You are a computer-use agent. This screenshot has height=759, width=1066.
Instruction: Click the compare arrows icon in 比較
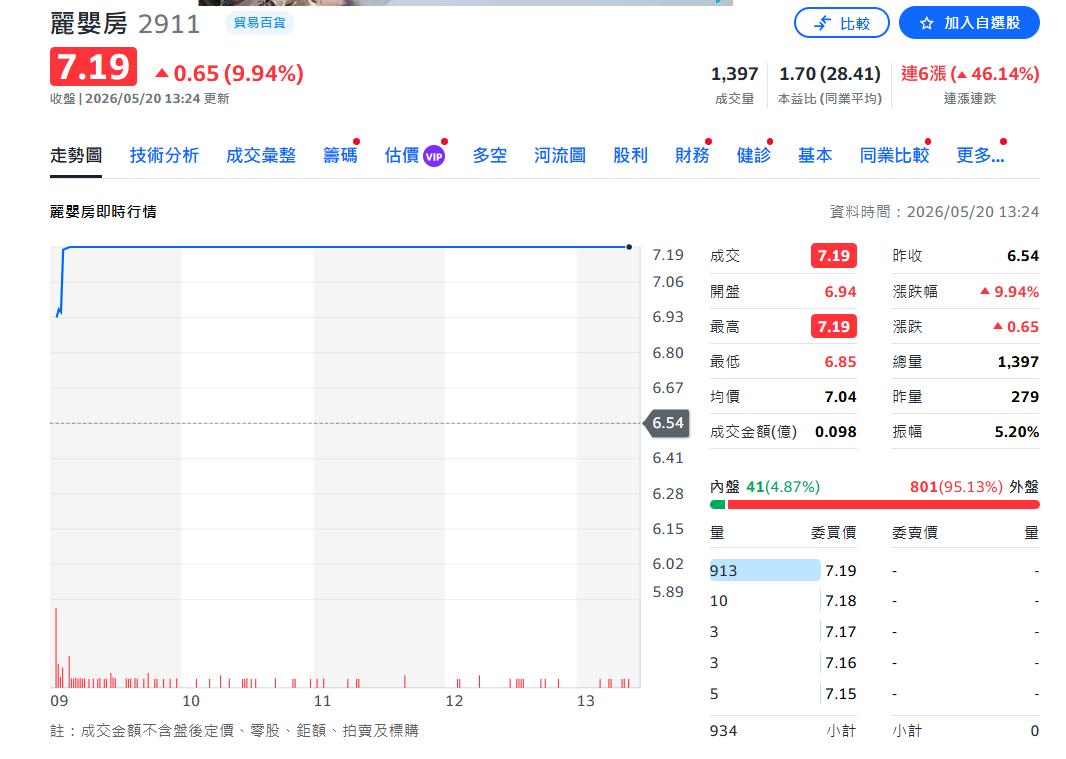[x=823, y=24]
